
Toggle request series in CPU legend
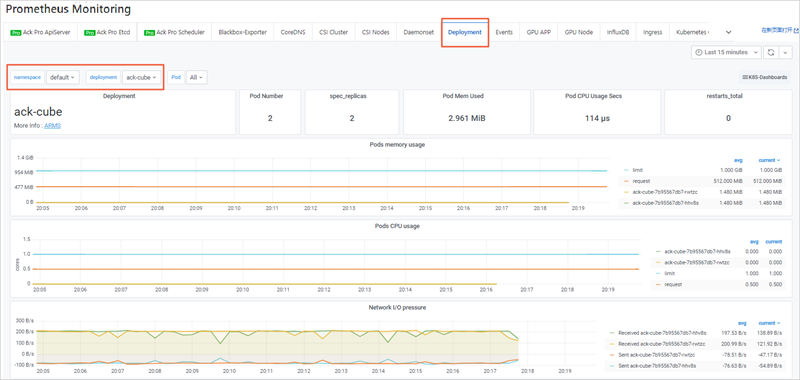[673, 284]
